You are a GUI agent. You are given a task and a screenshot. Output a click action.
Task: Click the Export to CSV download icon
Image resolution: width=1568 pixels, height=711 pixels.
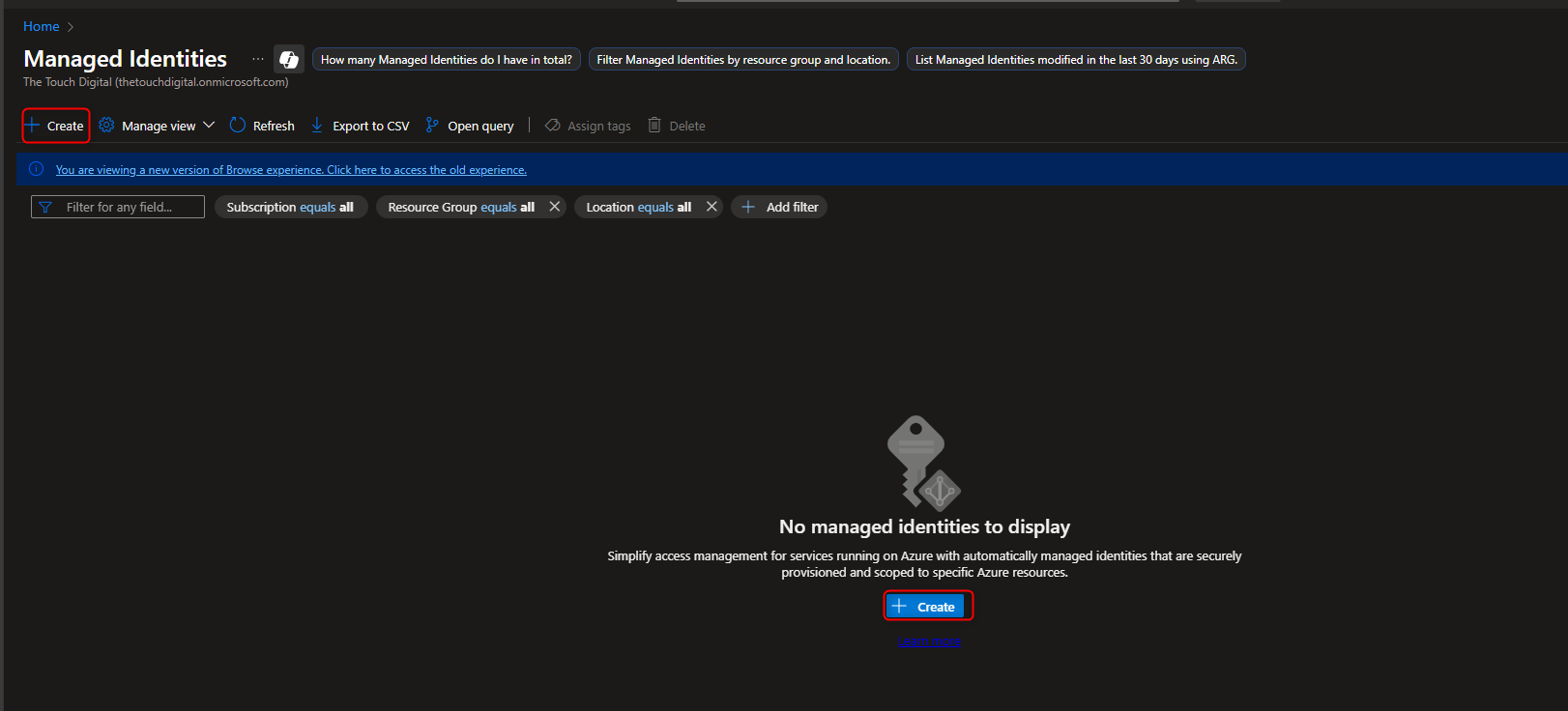[317, 126]
